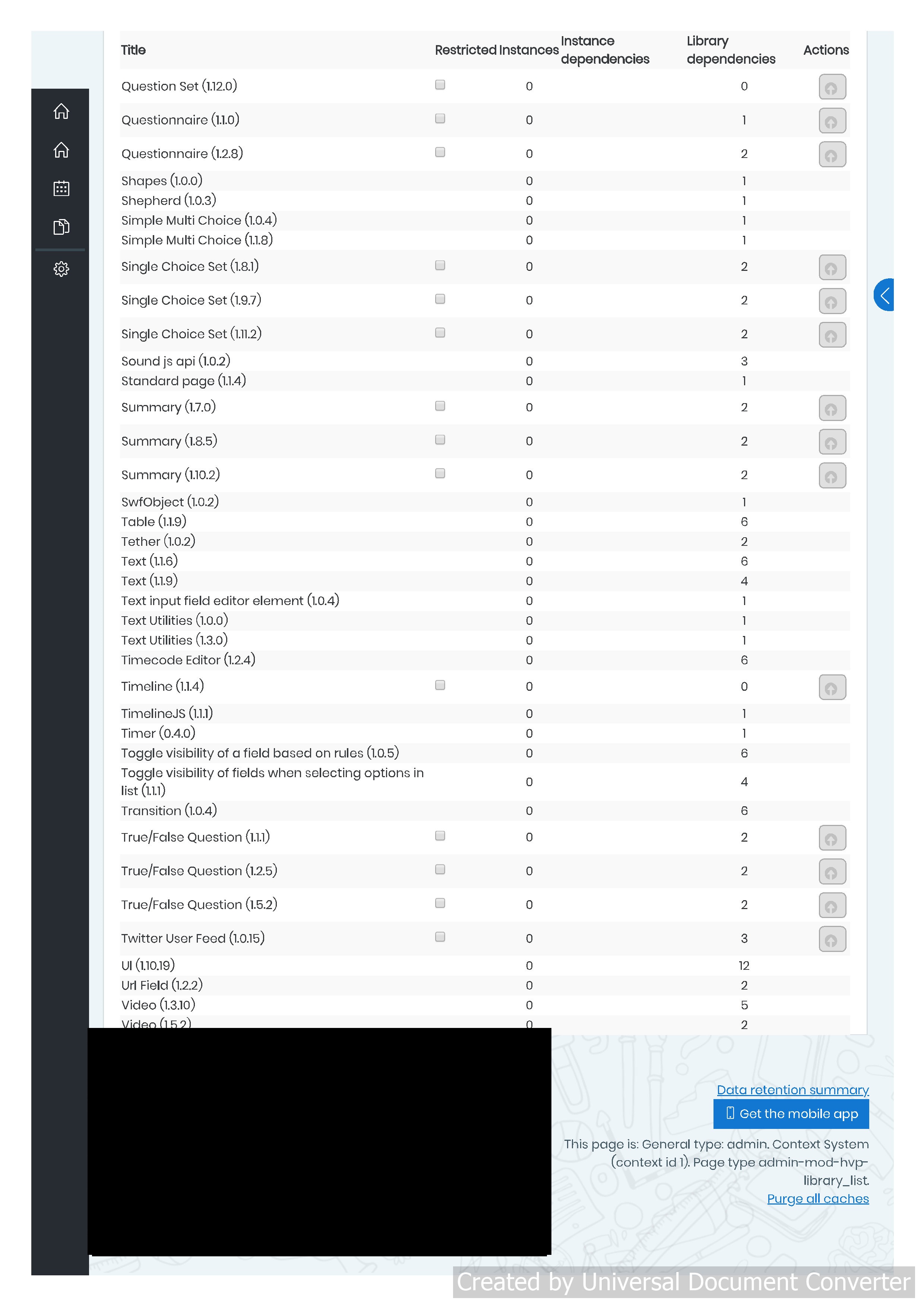Toggle restricted checkbox for Single Choice Set (1.9.7)
The height and width of the screenshot is (1307, 924).
(440, 299)
